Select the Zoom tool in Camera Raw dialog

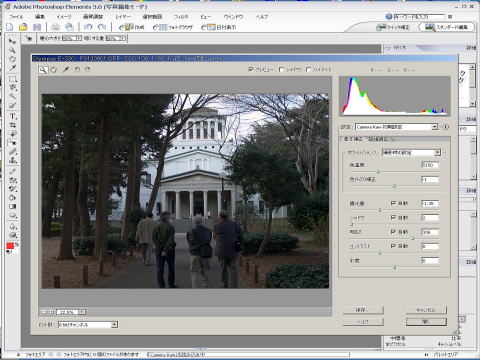click(x=42, y=70)
